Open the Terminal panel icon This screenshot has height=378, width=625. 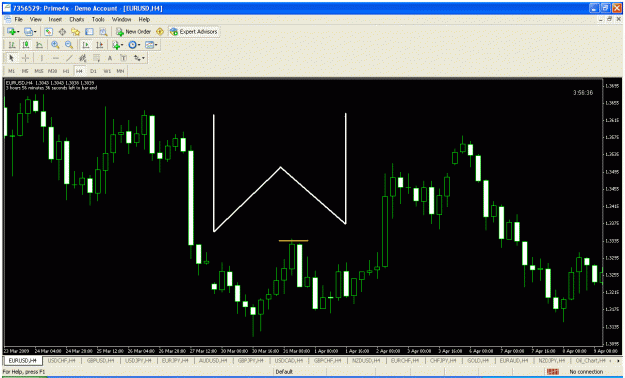click(x=89, y=32)
